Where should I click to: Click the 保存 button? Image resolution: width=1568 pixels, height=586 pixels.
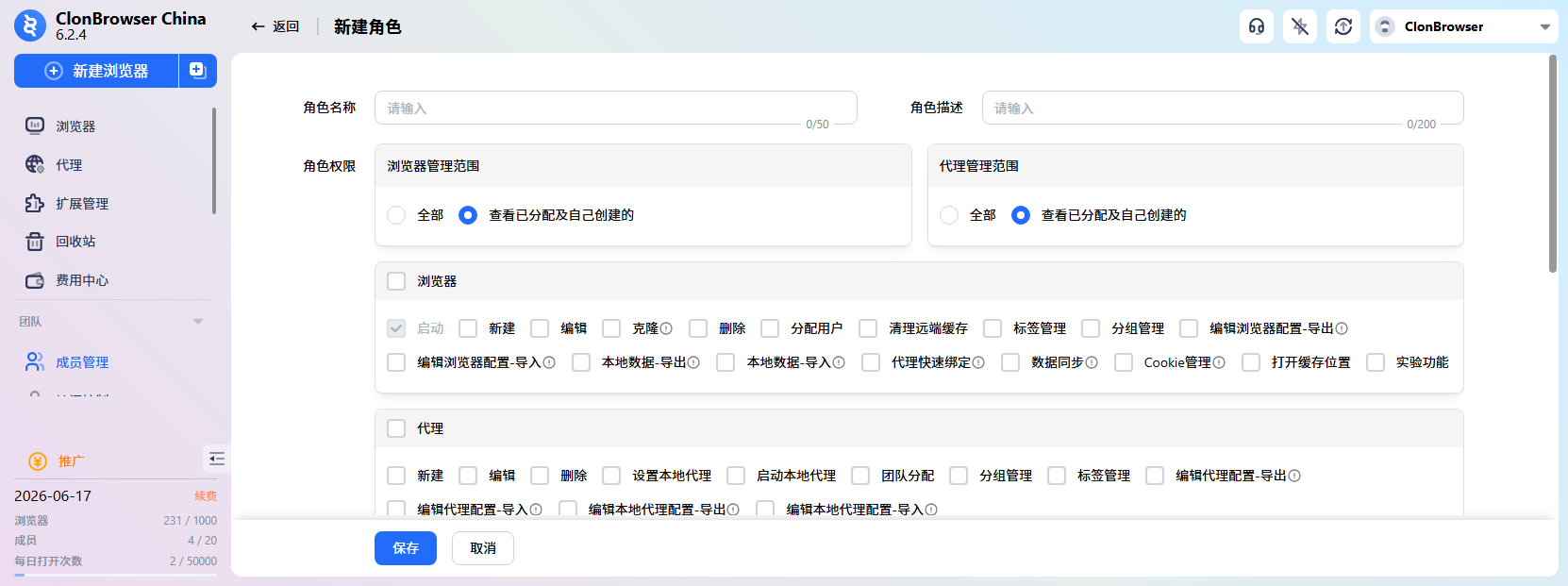(x=406, y=548)
